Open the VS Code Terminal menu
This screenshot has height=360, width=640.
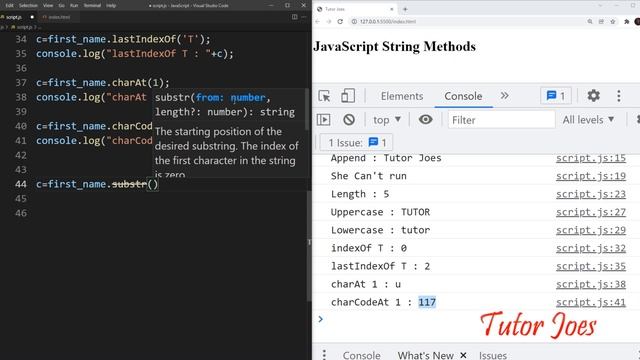point(92,5)
